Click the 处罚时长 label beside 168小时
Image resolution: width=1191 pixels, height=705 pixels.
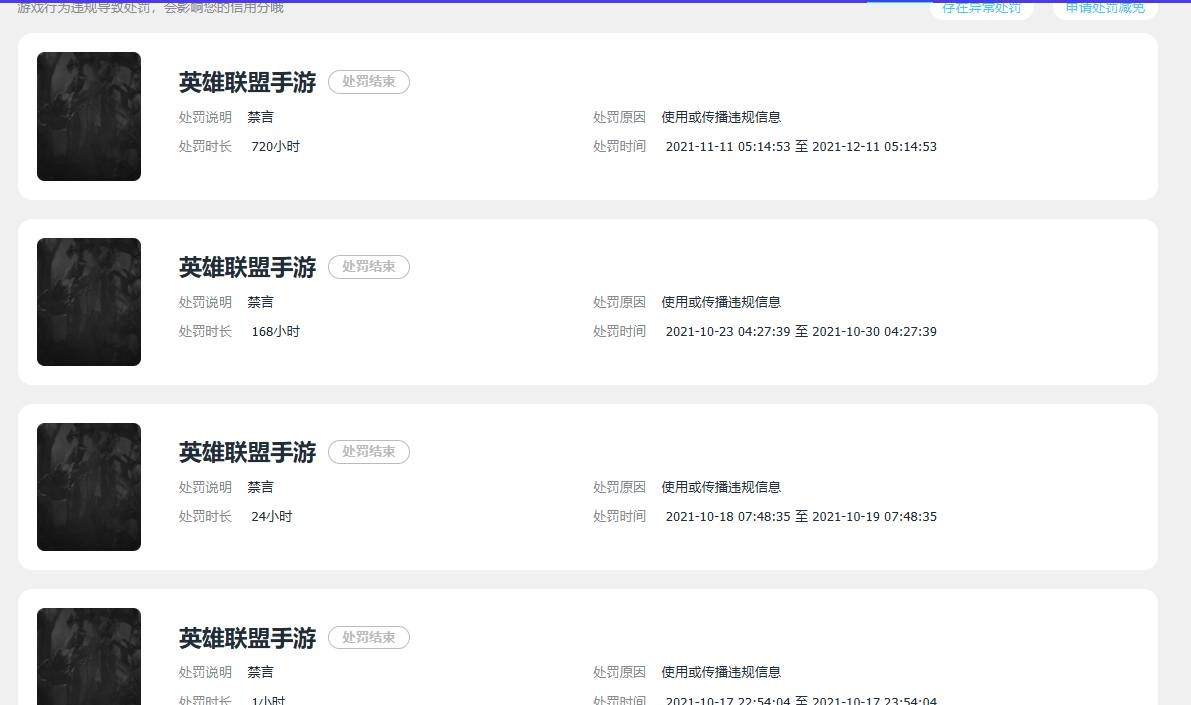(x=205, y=332)
